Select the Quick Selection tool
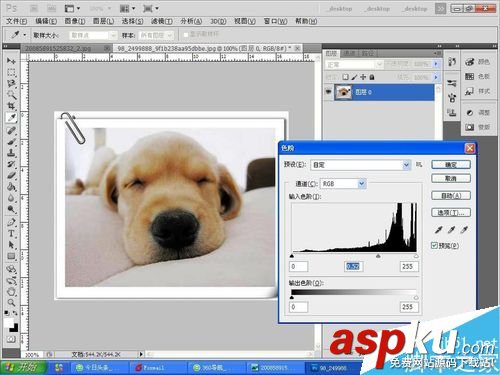The image size is (500, 375). click(x=11, y=95)
